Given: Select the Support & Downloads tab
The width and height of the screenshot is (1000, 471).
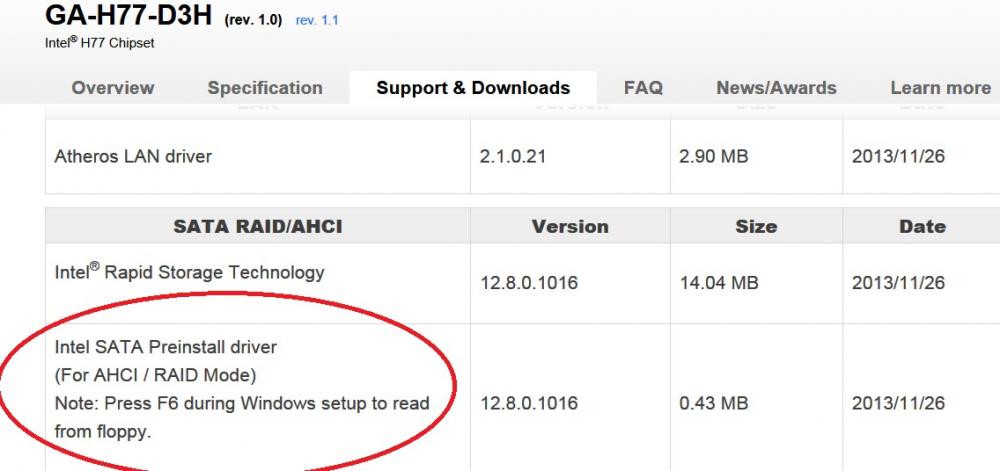Looking at the screenshot, I should click(473, 88).
